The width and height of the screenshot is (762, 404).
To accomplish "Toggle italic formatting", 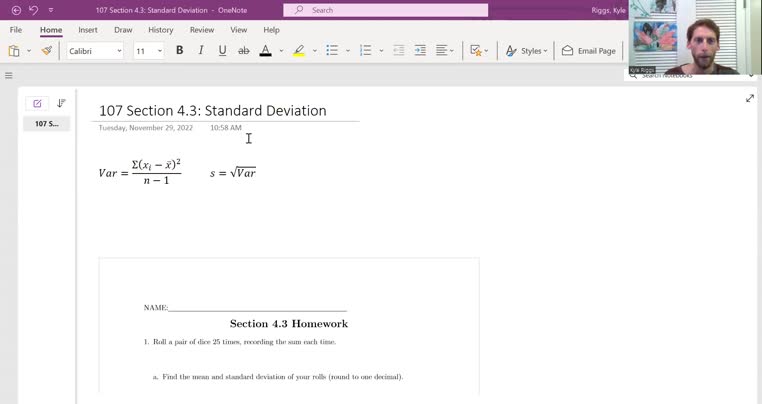I will (201, 51).
